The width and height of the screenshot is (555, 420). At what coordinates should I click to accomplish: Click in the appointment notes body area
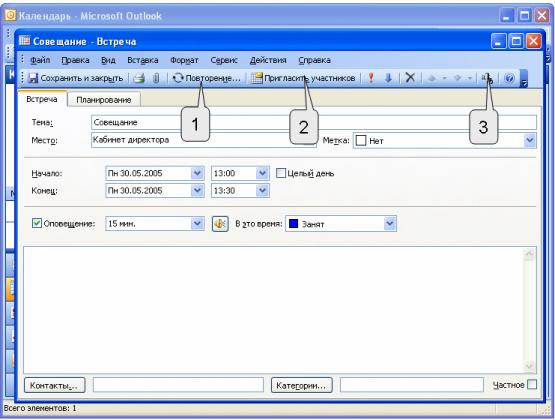[273, 310]
